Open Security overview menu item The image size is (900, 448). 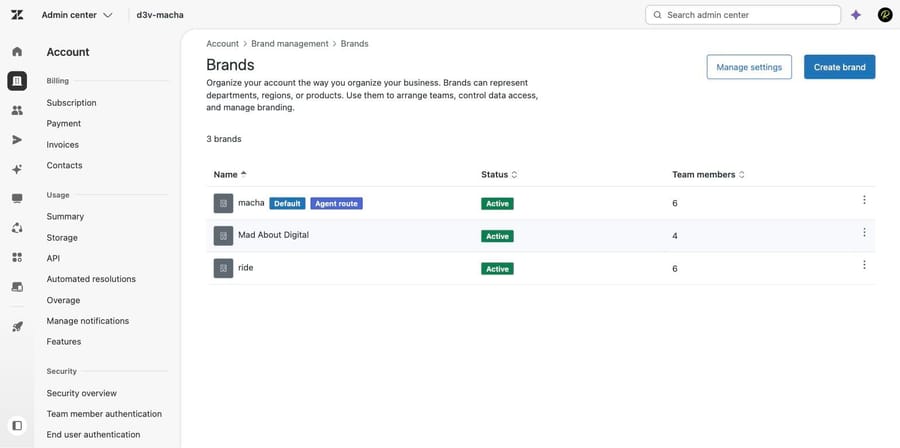coord(82,393)
